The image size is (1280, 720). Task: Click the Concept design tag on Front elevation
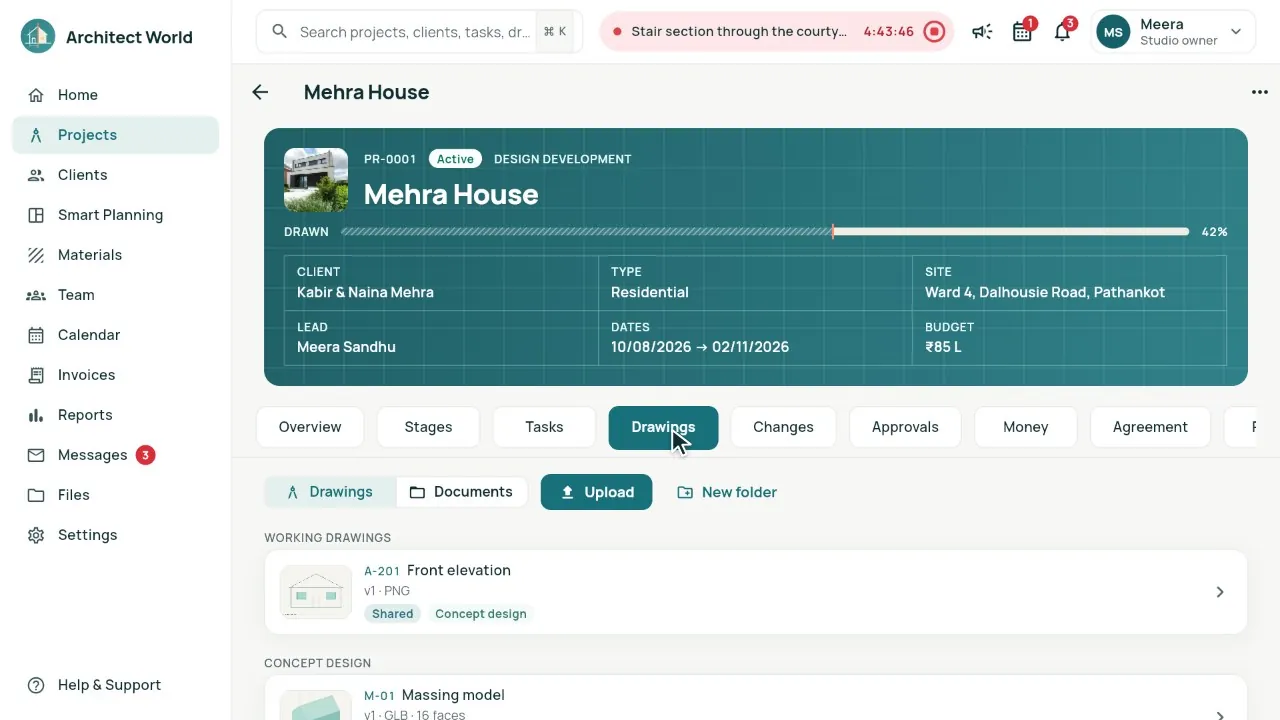tap(481, 614)
